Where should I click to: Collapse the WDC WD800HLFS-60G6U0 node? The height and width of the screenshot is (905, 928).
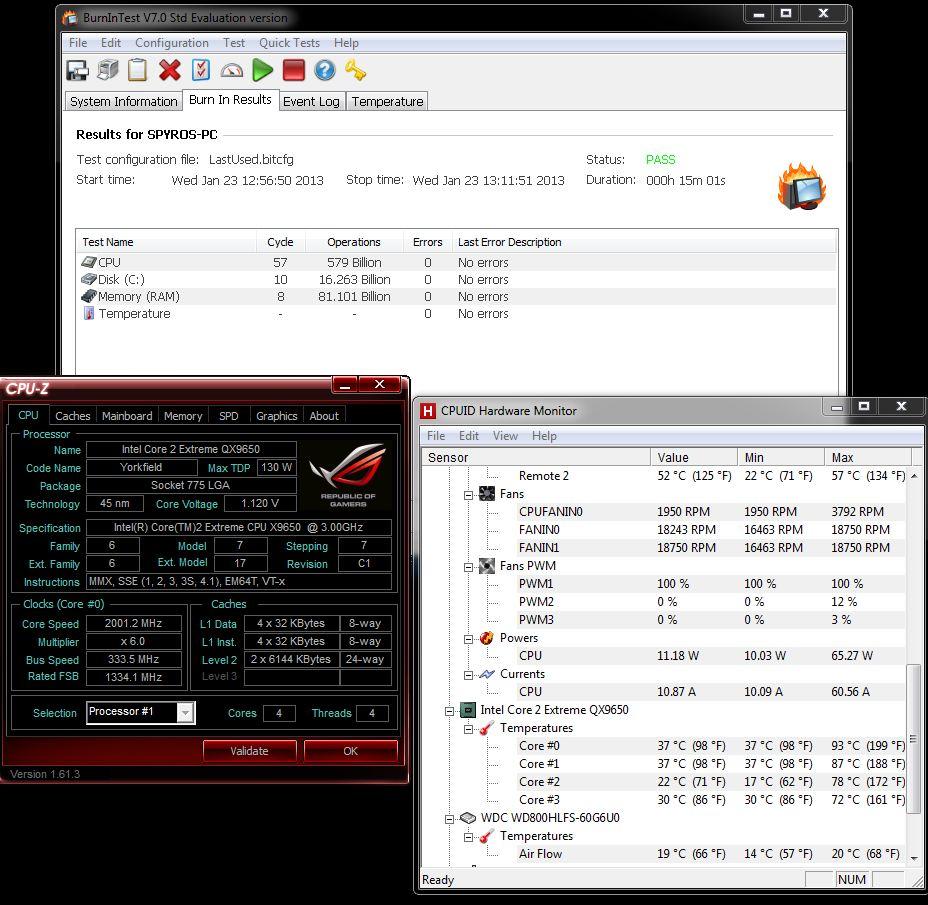pyautogui.click(x=449, y=819)
